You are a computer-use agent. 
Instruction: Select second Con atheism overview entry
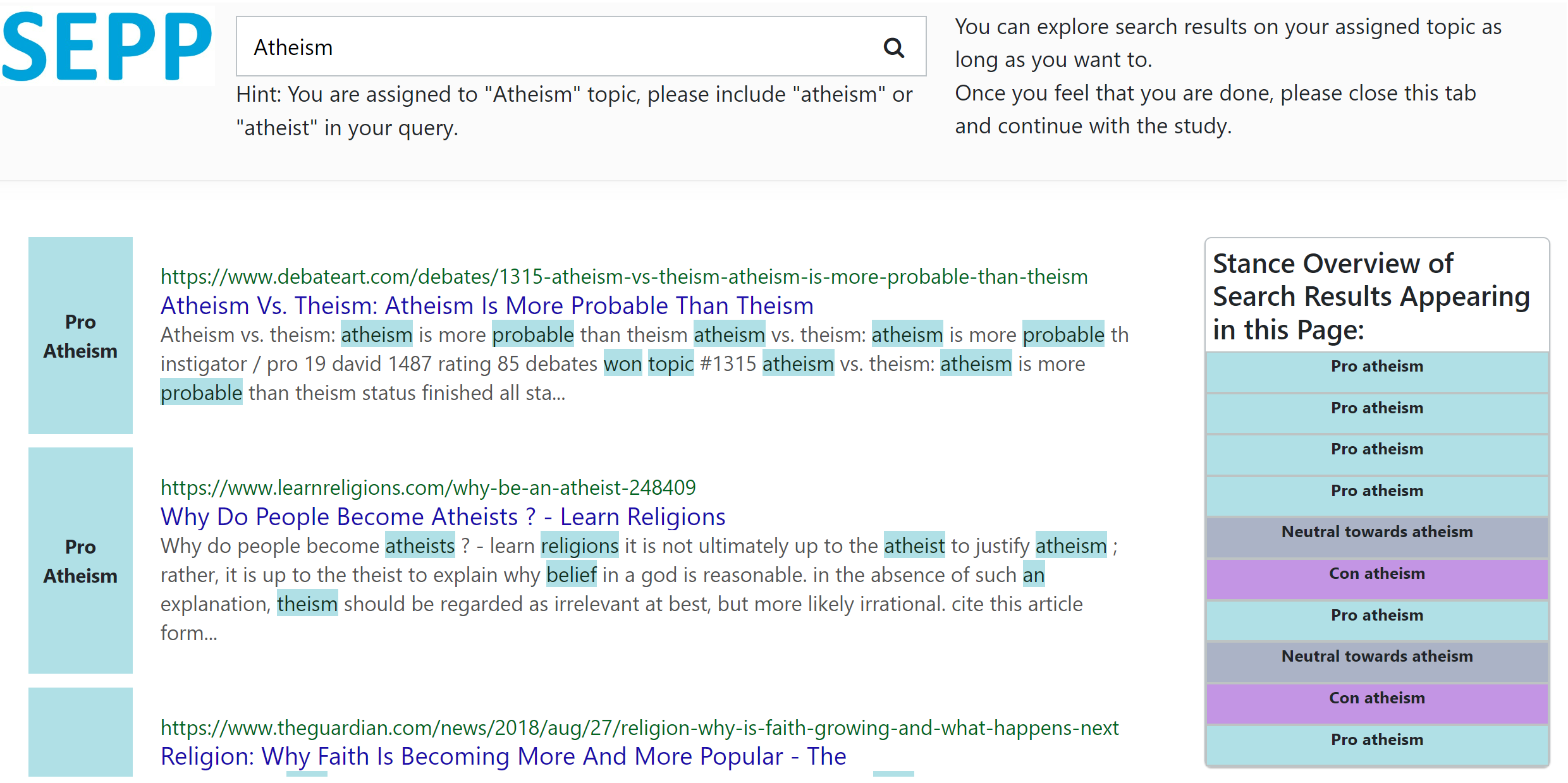pyautogui.click(x=1377, y=704)
